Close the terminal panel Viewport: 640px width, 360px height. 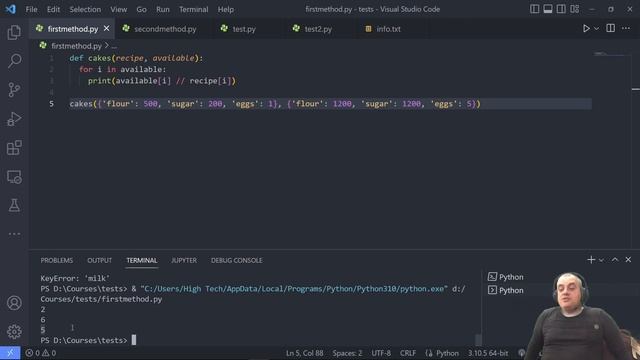click(x=628, y=260)
